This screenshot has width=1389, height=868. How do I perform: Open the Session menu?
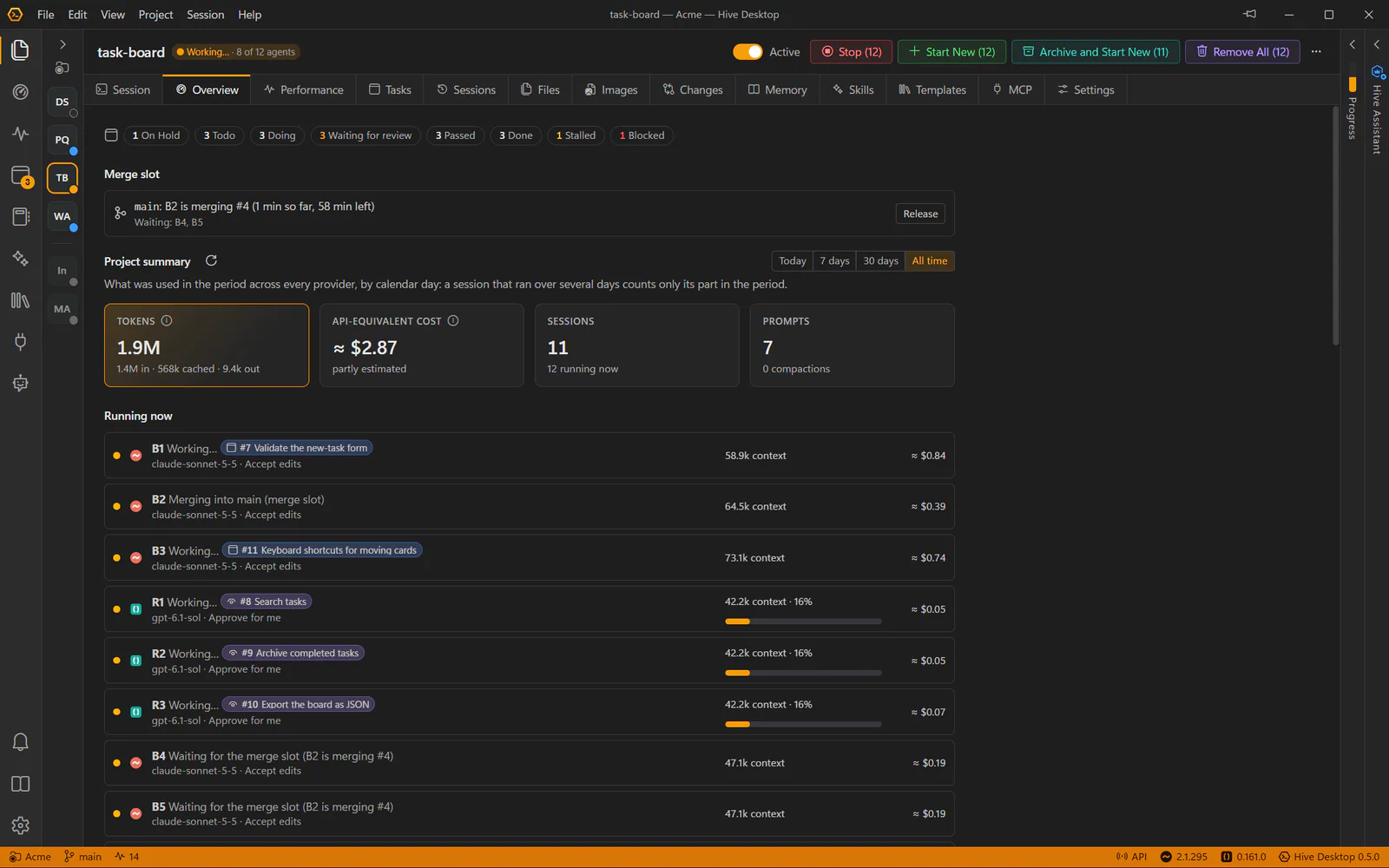[x=205, y=14]
